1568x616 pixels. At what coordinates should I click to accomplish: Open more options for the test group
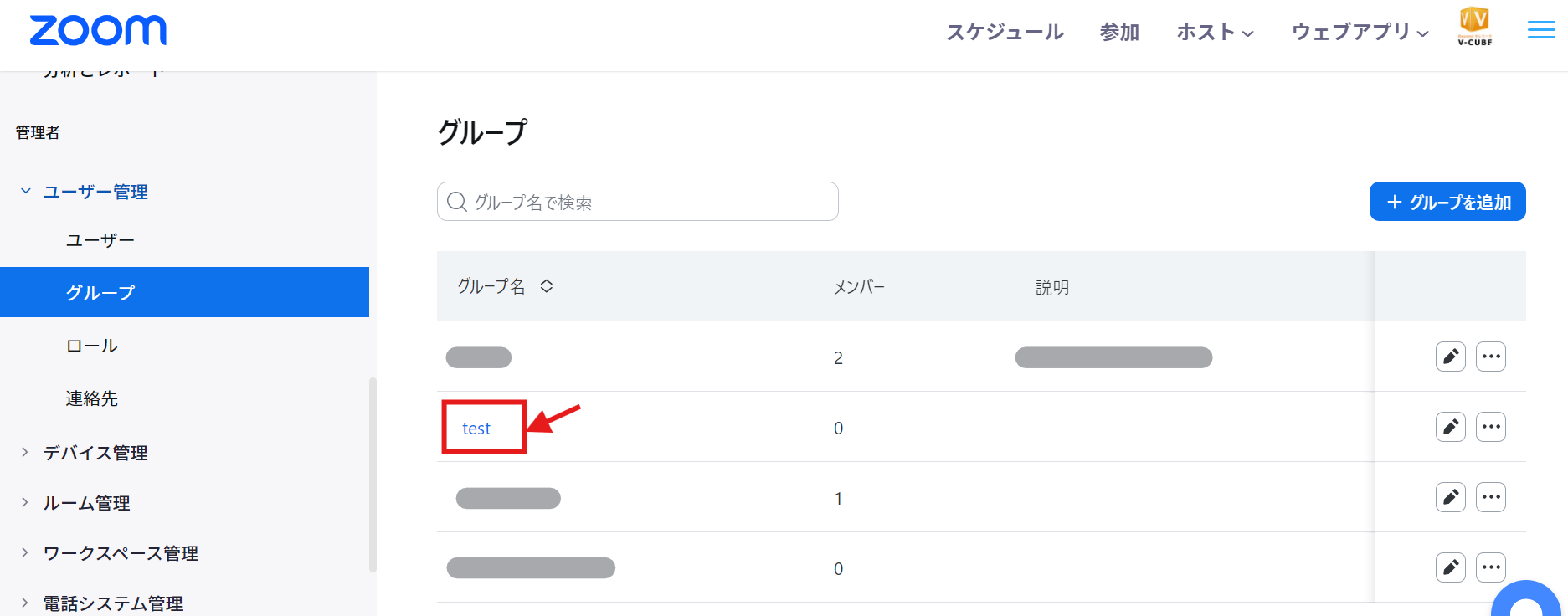click(x=1491, y=427)
